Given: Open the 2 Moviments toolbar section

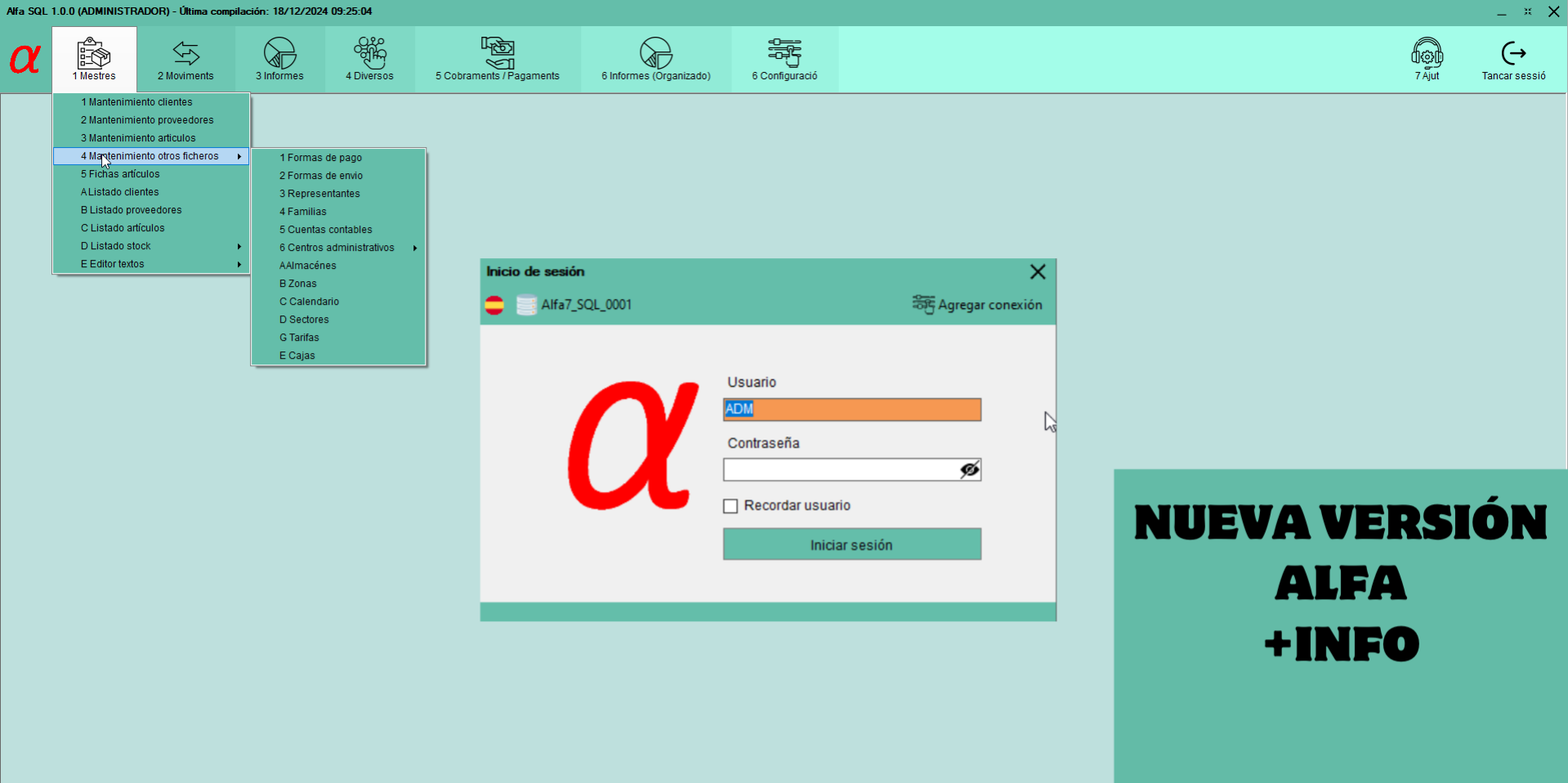Looking at the screenshot, I should point(185,59).
